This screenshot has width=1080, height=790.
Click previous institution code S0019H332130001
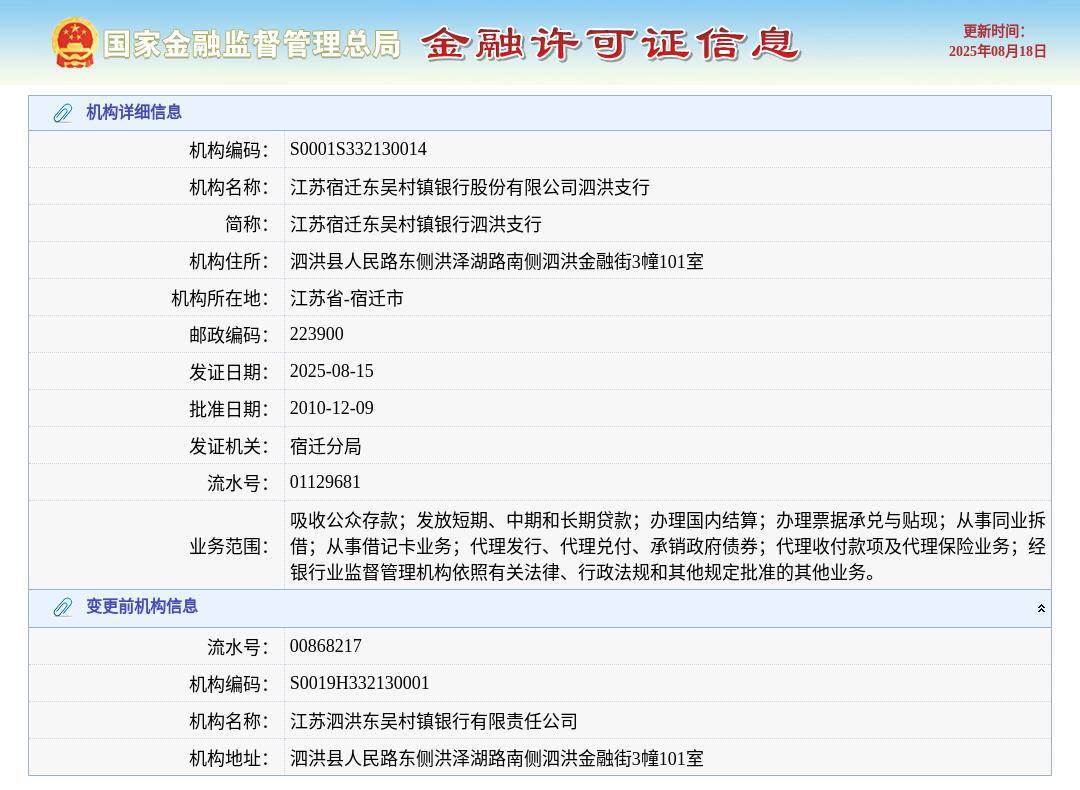click(x=360, y=683)
